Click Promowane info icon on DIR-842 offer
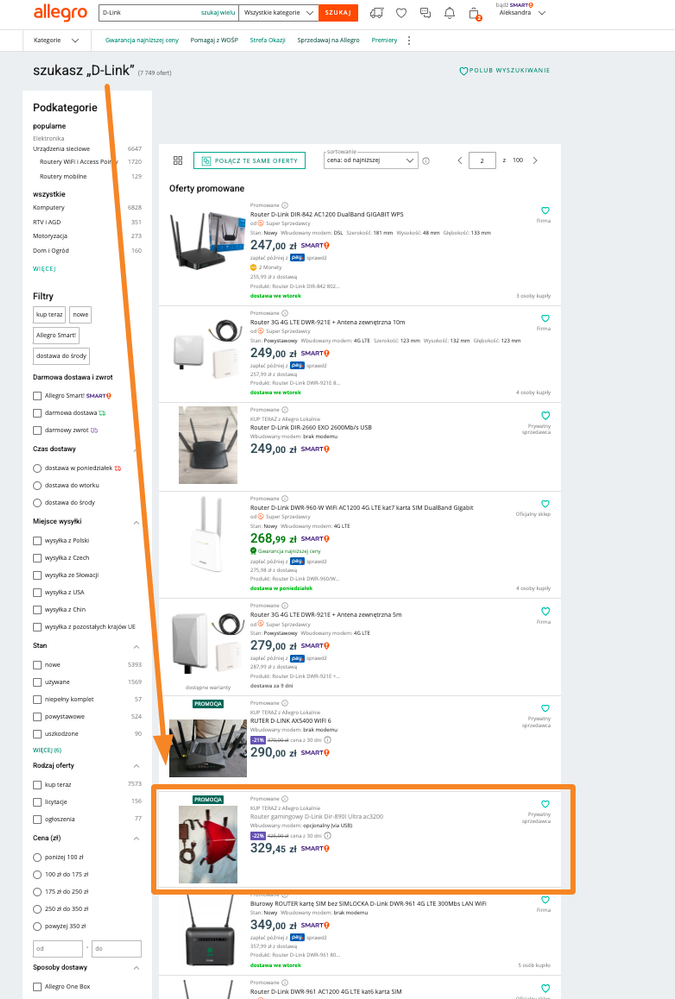 (x=285, y=205)
